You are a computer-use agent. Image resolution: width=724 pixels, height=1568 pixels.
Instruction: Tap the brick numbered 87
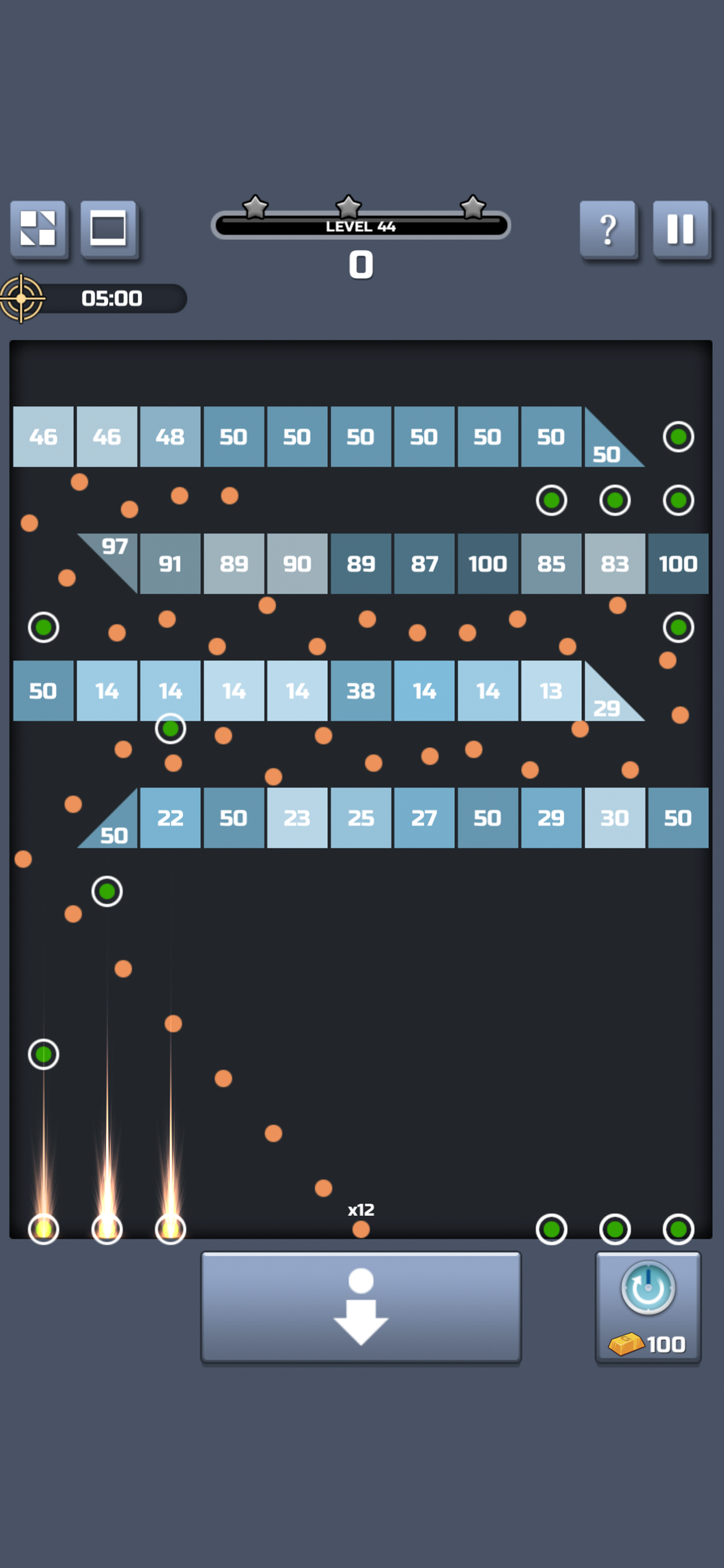pyautogui.click(x=424, y=563)
